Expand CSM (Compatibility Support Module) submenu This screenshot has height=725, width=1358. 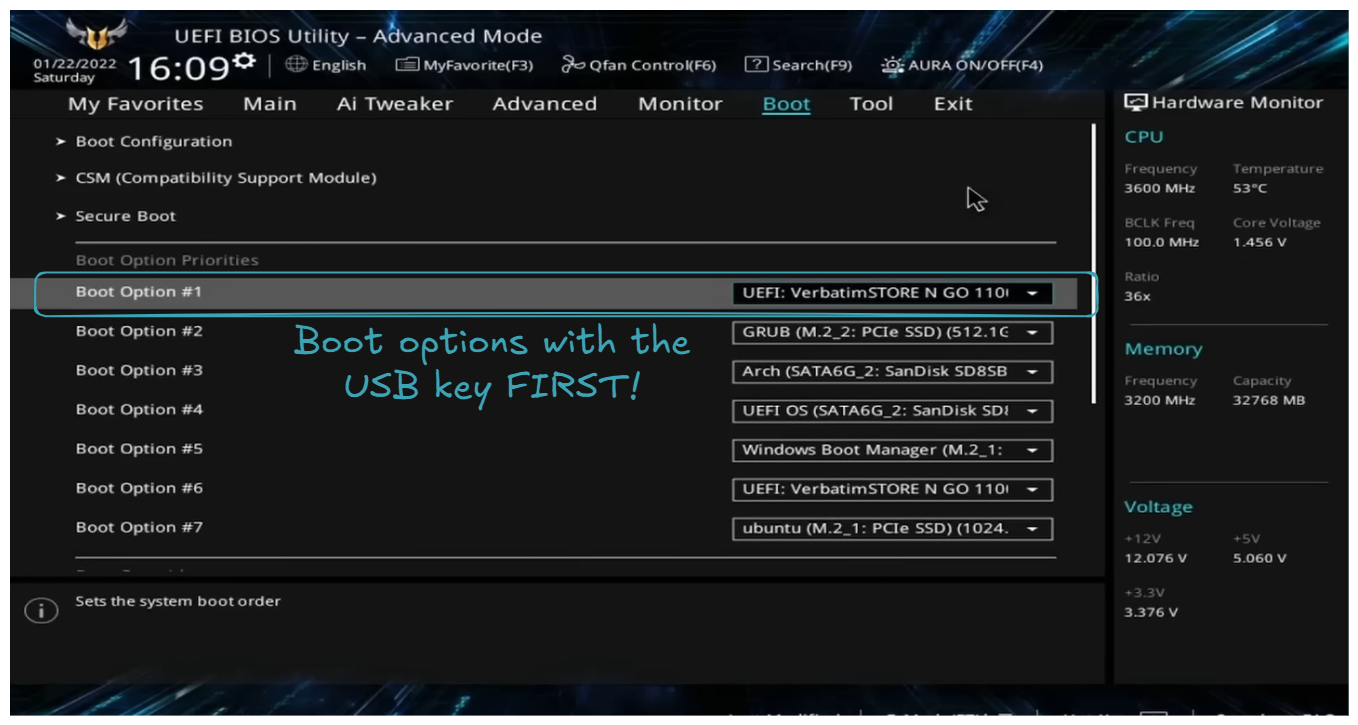(x=225, y=178)
